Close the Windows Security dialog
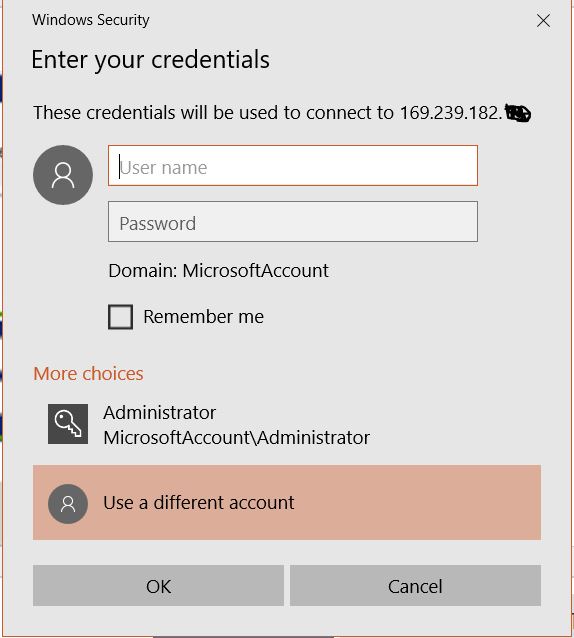Viewport: 574px width, 638px height. 543,20
